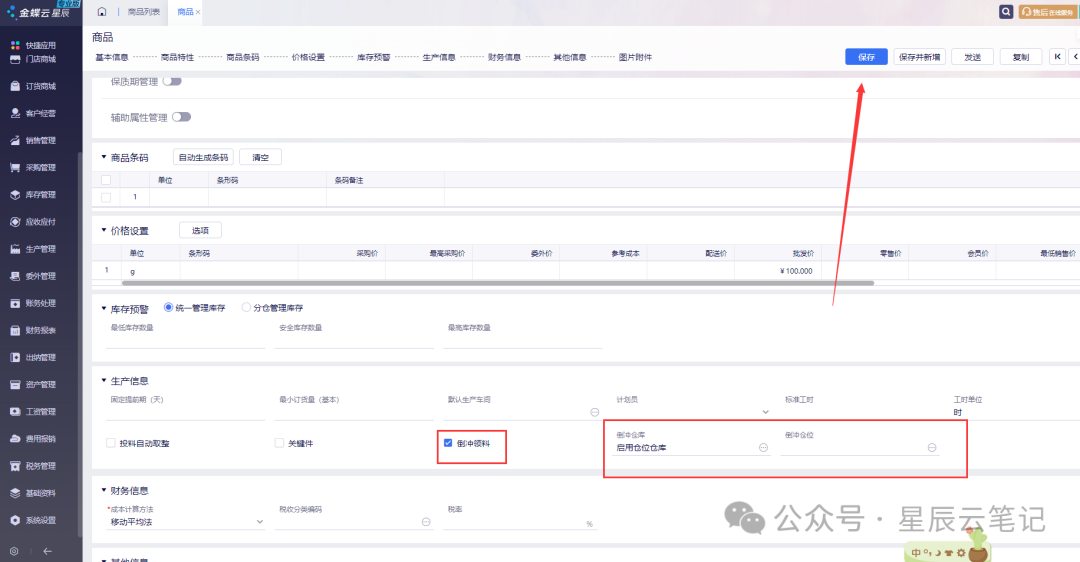Open 销售管理 module in sidebar
The height and width of the screenshot is (562, 1080).
click(40, 141)
